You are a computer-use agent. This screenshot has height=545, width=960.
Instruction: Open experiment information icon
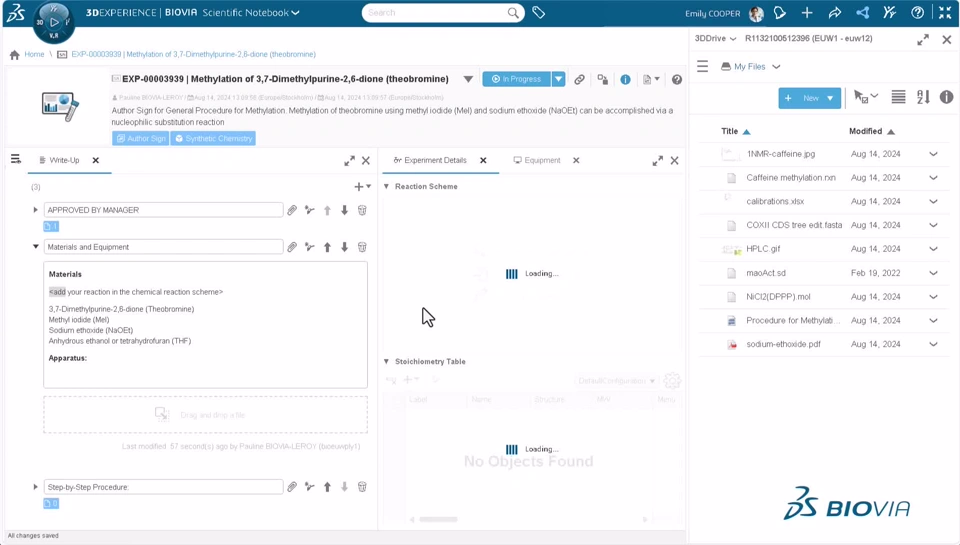click(625, 80)
